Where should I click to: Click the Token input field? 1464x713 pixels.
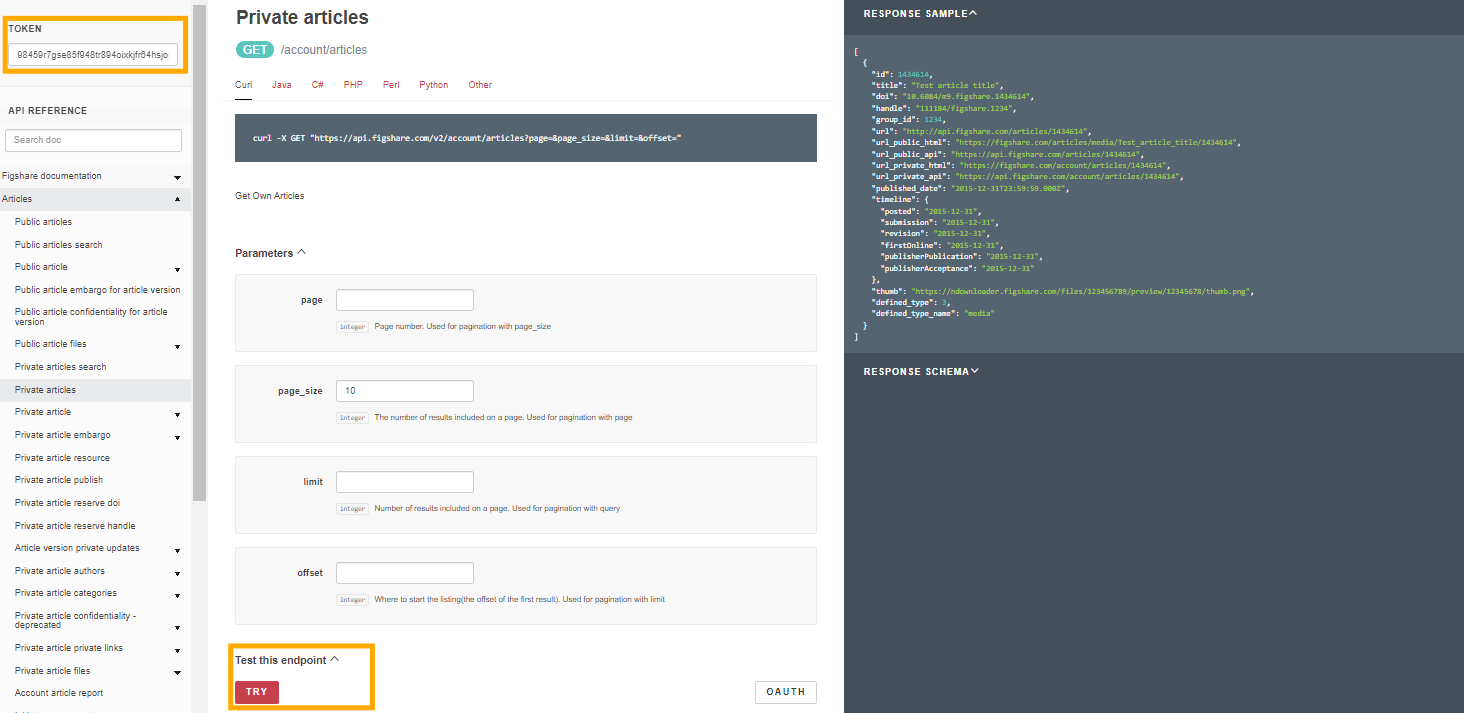click(93, 55)
